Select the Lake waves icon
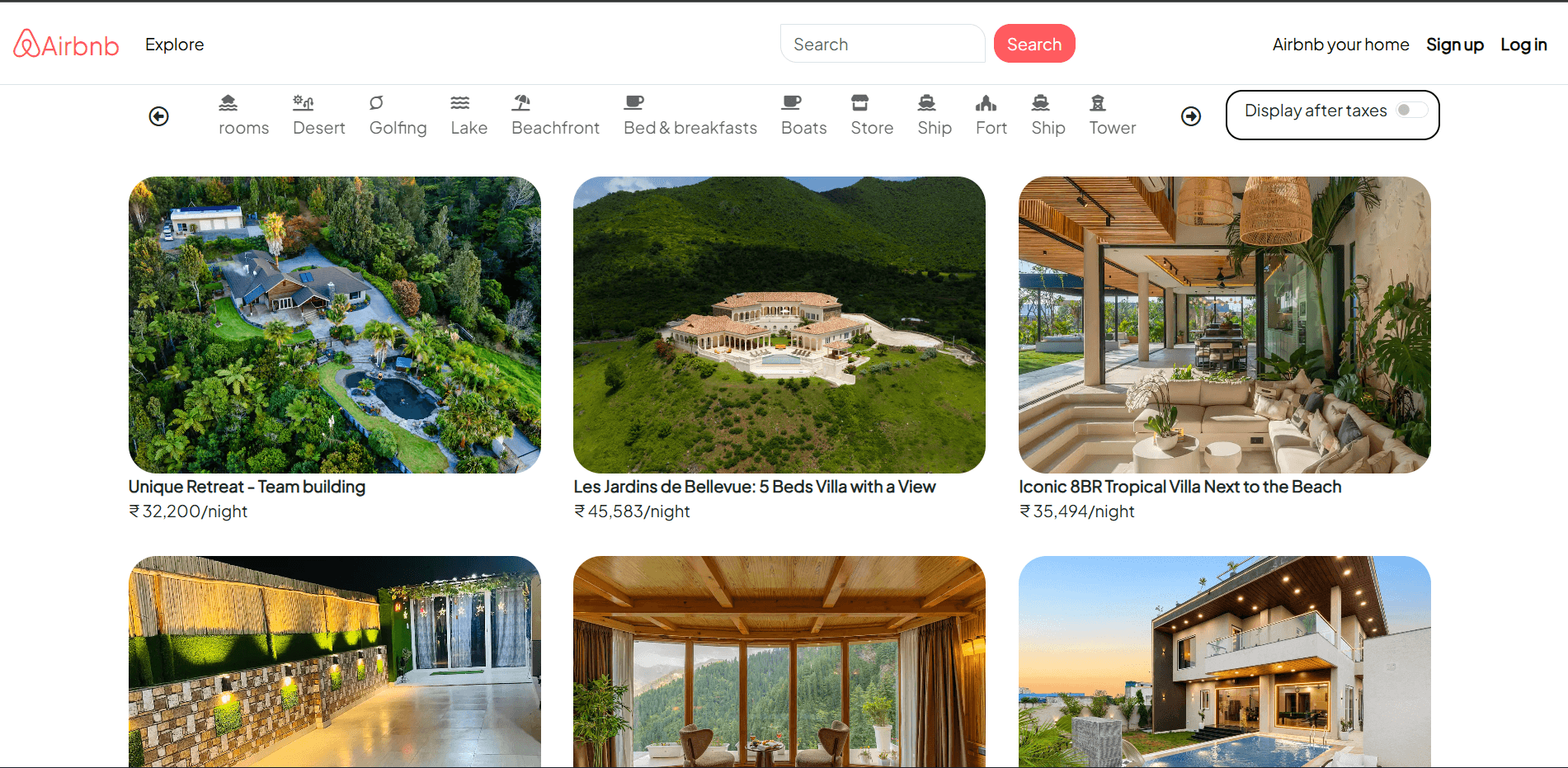The image size is (1568, 768). tap(460, 103)
